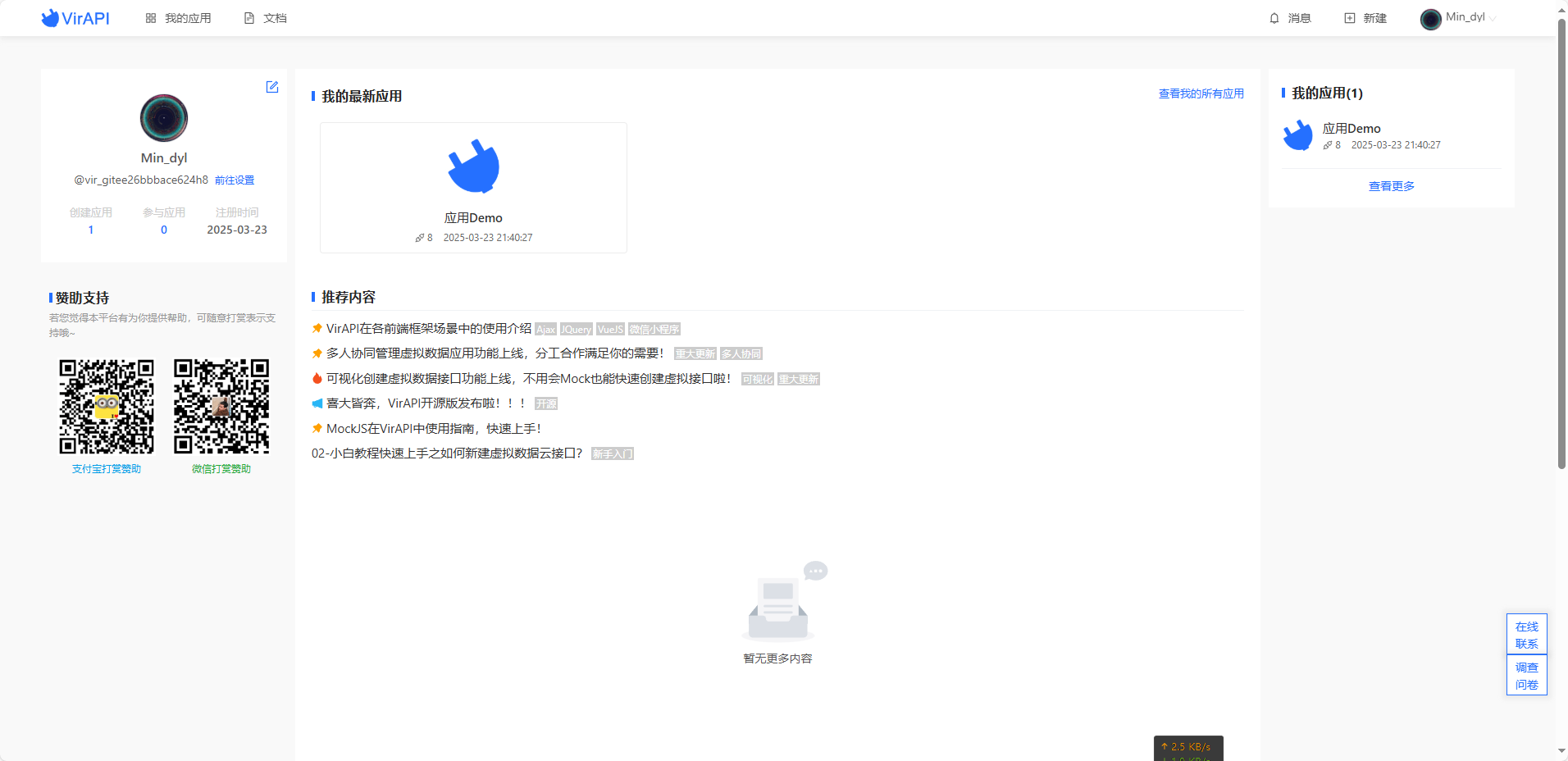Open the 在线联系 floating button
Image resolution: width=1568 pixels, height=761 pixels.
tap(1526, 635)
